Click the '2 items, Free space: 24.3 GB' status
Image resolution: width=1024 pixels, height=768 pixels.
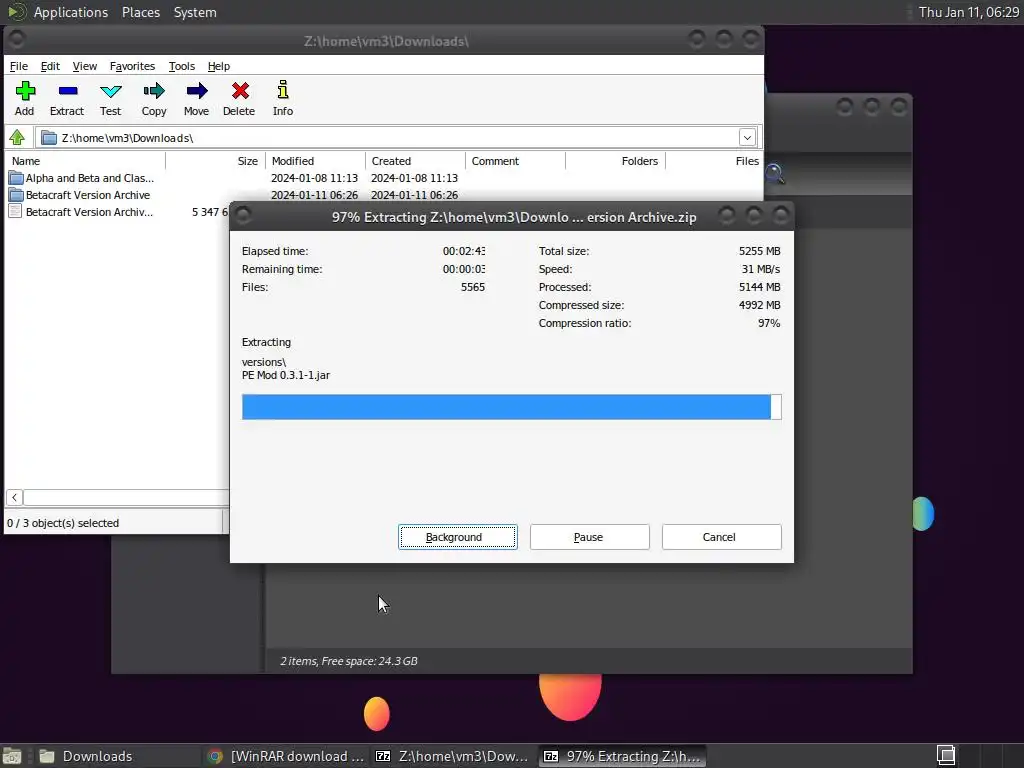coord(349,661)
